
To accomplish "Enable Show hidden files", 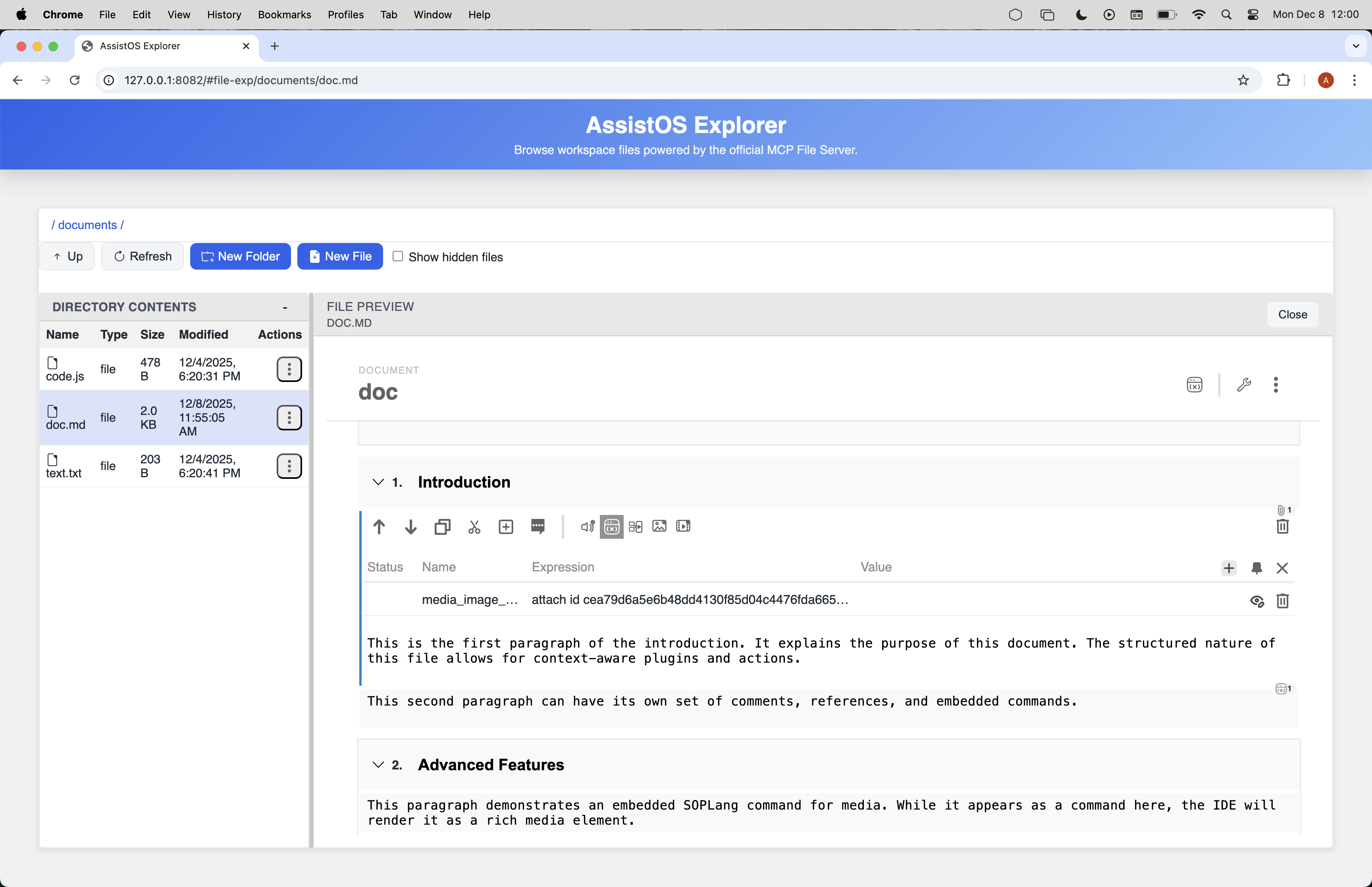I will pyautogui.click(x=397, y=256).
